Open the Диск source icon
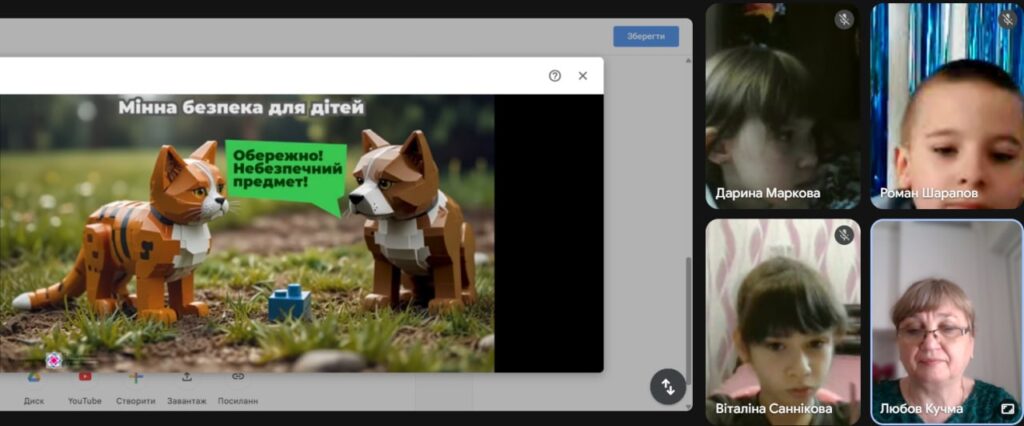Image resolution: width=1024 pixels, height=426 pixels. (x=34, y=377)
